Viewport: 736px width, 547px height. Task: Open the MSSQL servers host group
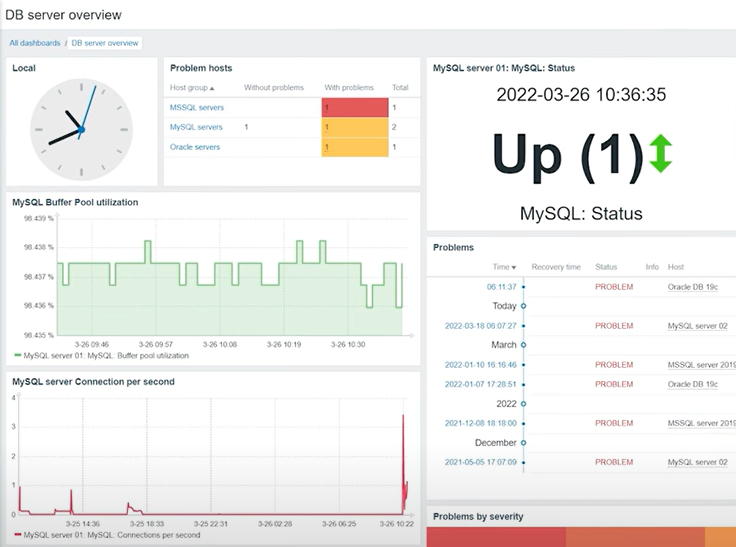[x=197, y=107]
